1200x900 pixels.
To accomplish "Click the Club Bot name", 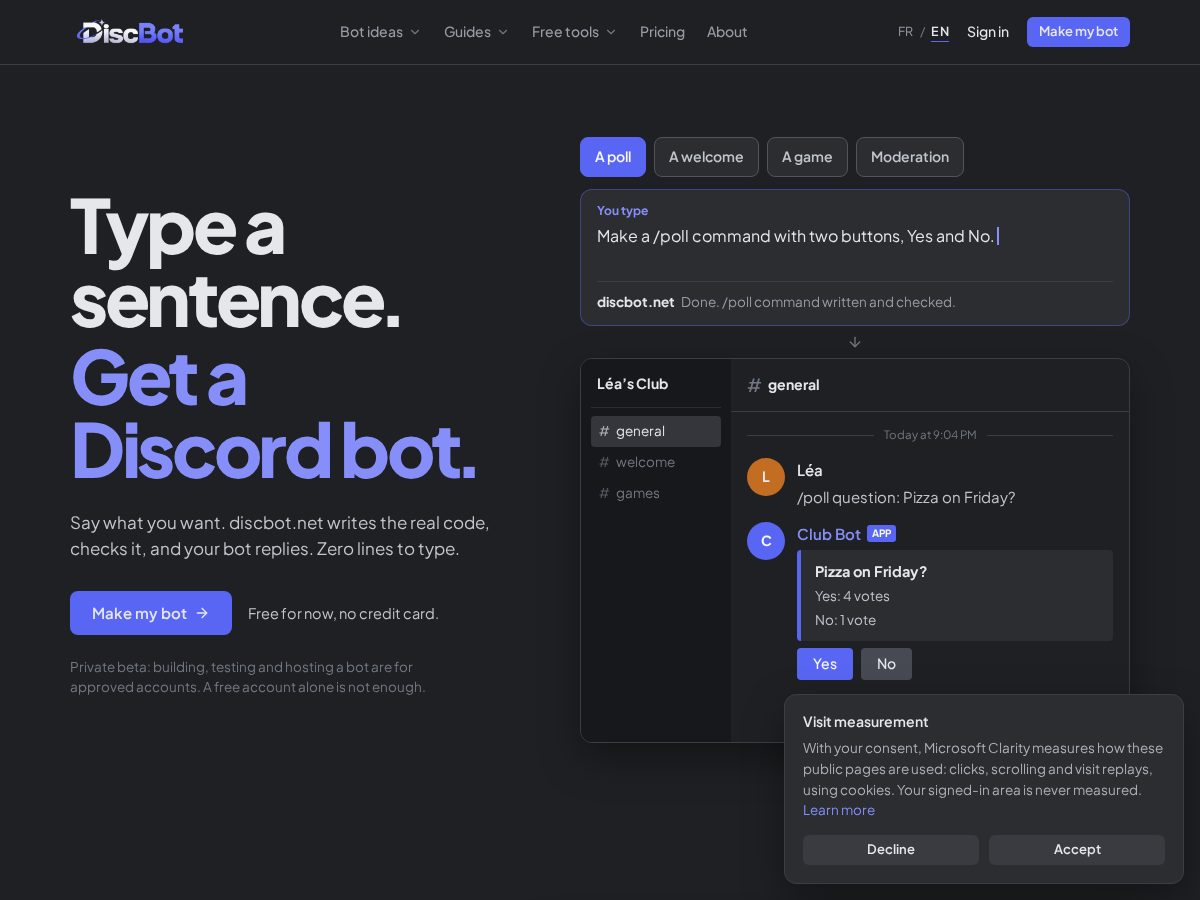I will [x=829, y=534].
